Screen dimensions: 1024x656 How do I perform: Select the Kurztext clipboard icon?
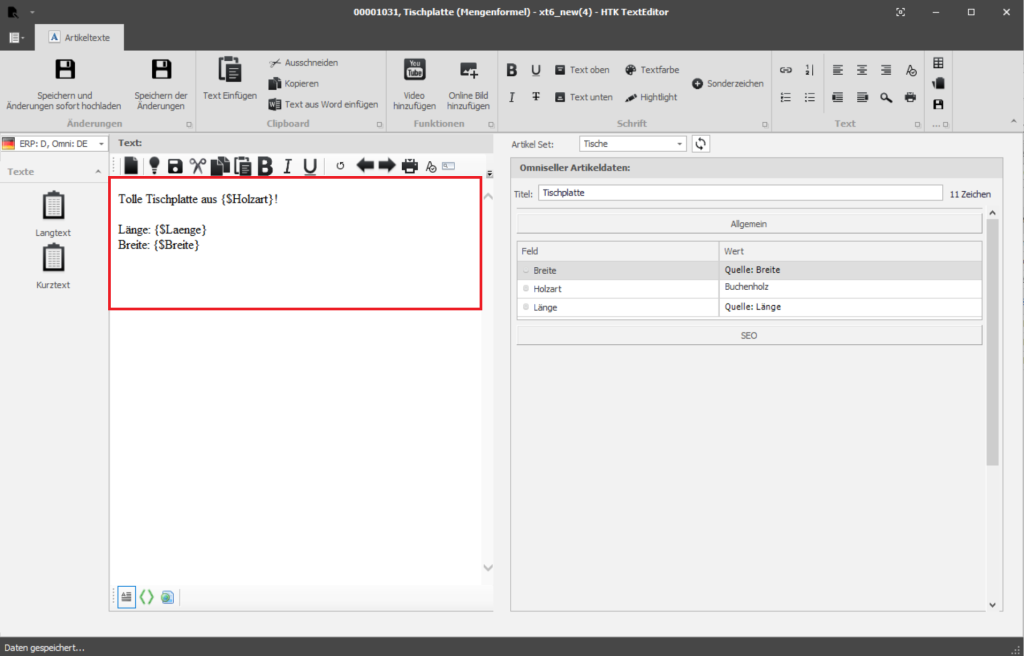54,259
